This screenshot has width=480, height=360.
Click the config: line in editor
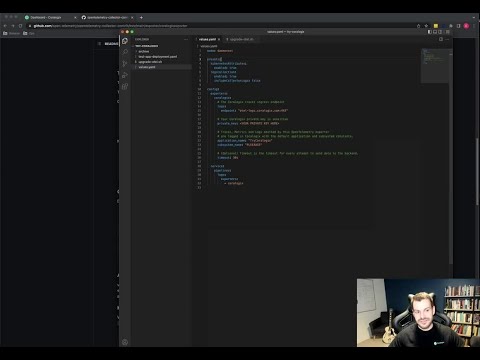tap(213, 89)
